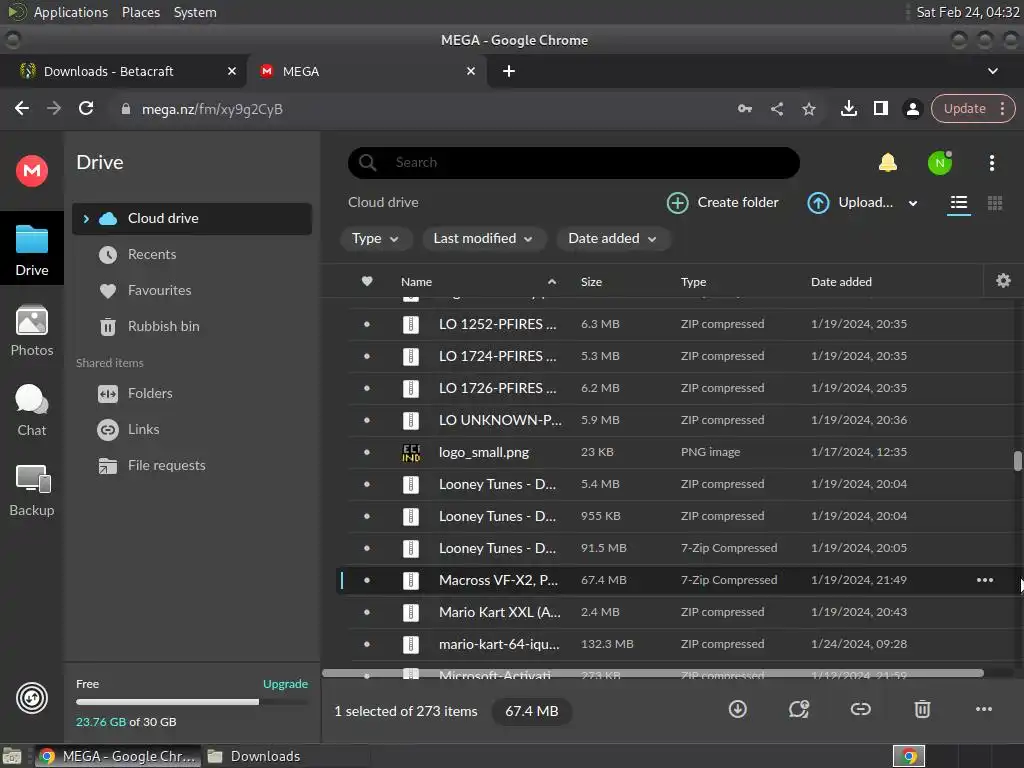
Task: Open the Last modified filter dropdown
Action: point(483,238)
